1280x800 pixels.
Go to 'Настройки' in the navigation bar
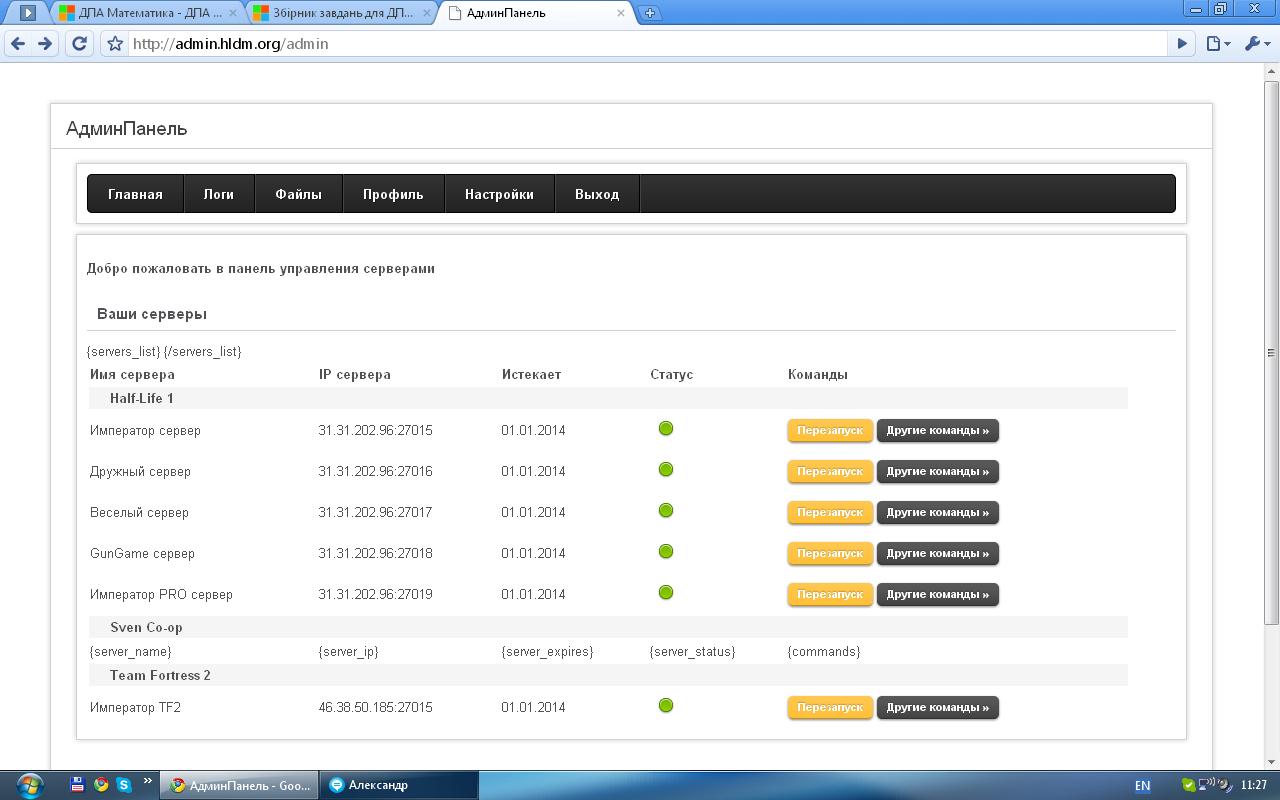click(x=499, y=195)
